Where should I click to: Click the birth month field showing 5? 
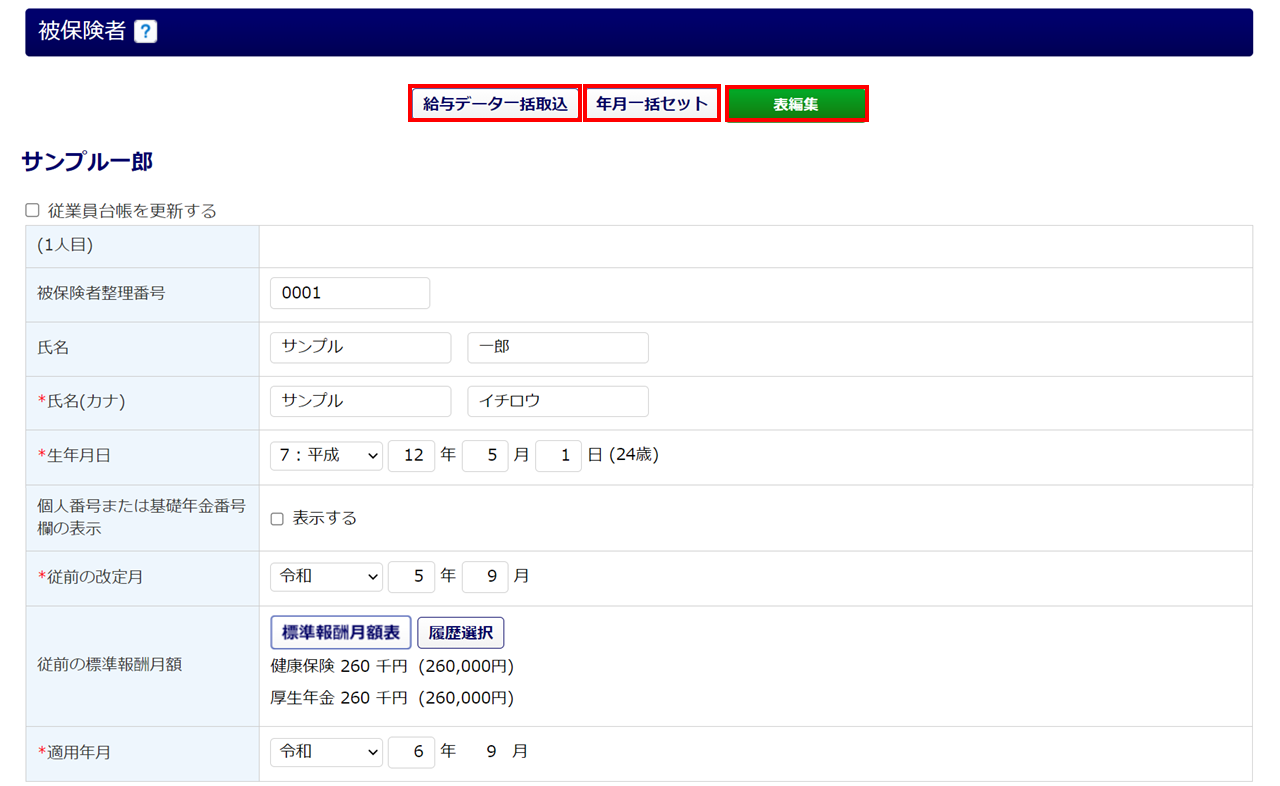coord(485,456)
